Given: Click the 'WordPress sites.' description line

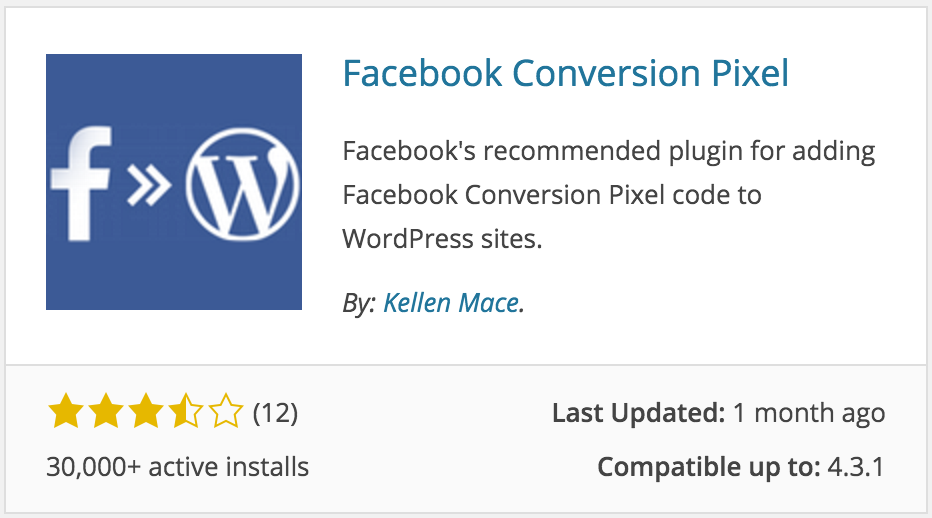Looking at the screenshot, I should point(442,239).
